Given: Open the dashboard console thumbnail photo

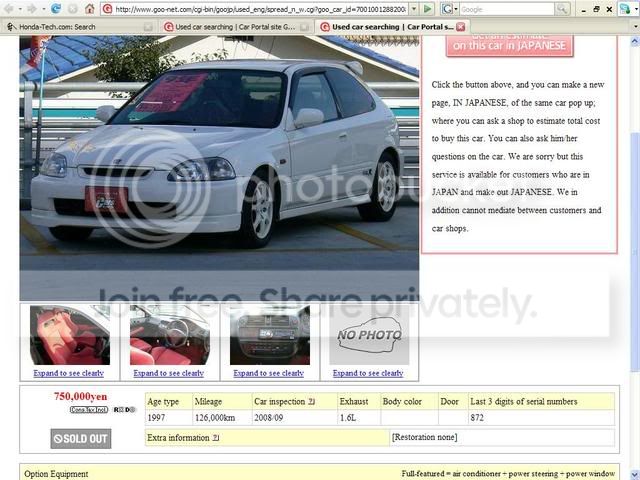Looking at the screenshot, I should tap(269, 336).
